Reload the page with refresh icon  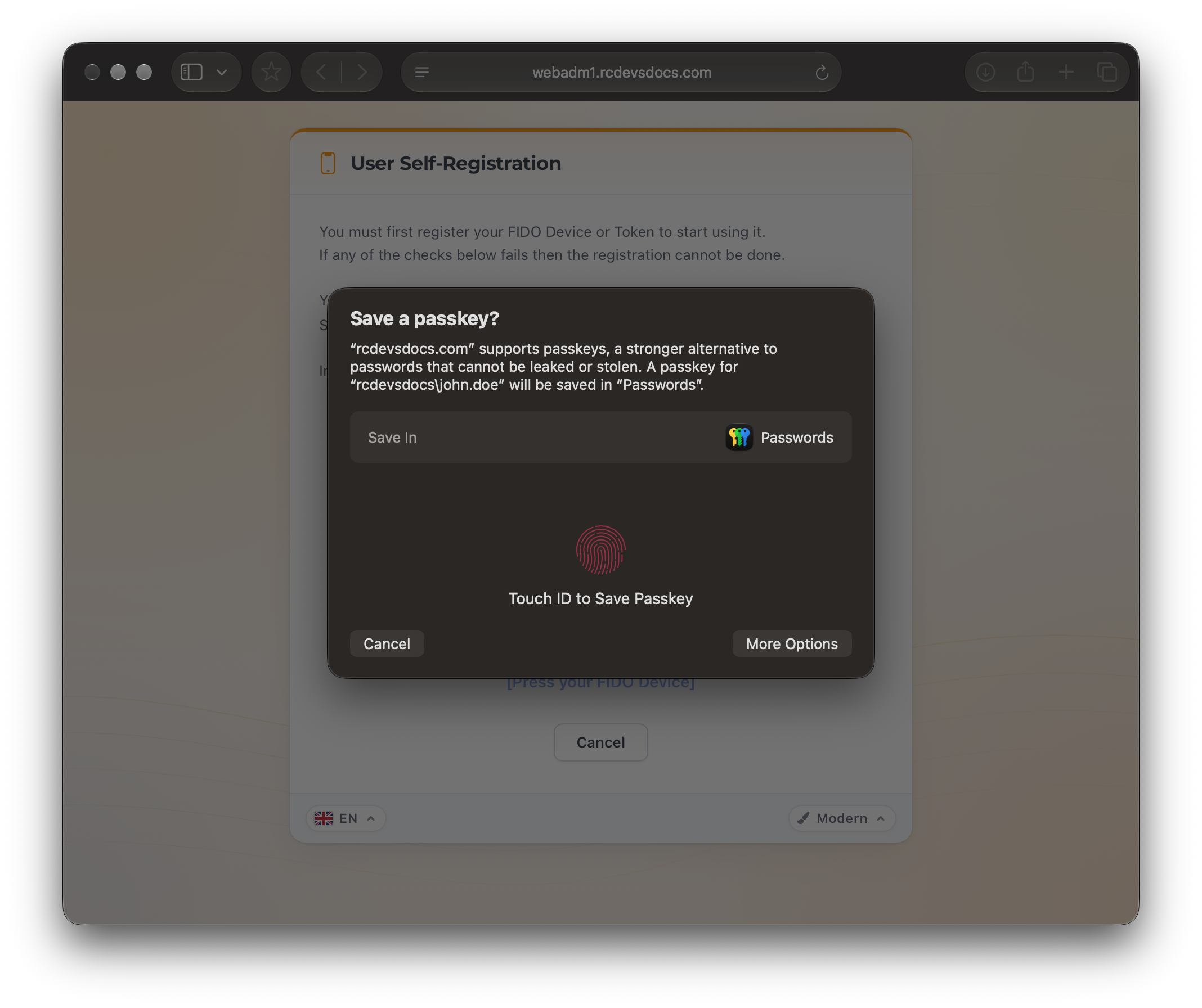[x=822, y=72]
